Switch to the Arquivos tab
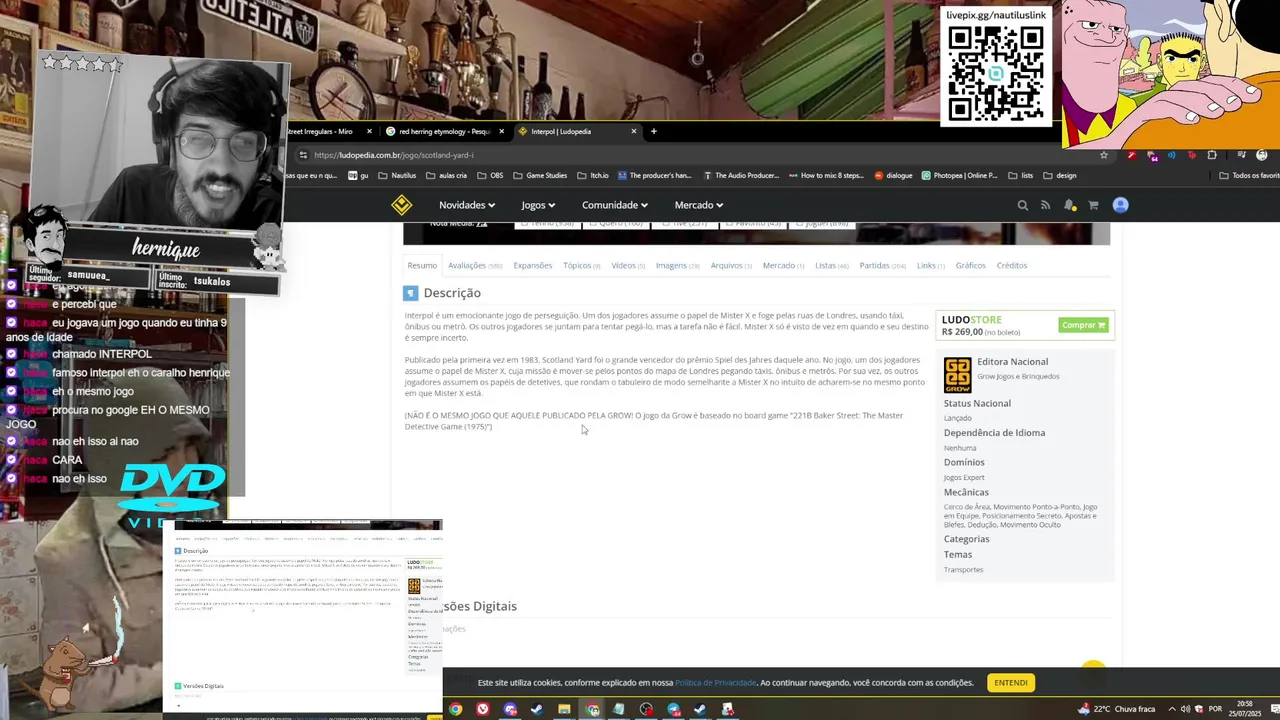The image size is (1280, 720). pyautogui.click(x=732, y=265)
